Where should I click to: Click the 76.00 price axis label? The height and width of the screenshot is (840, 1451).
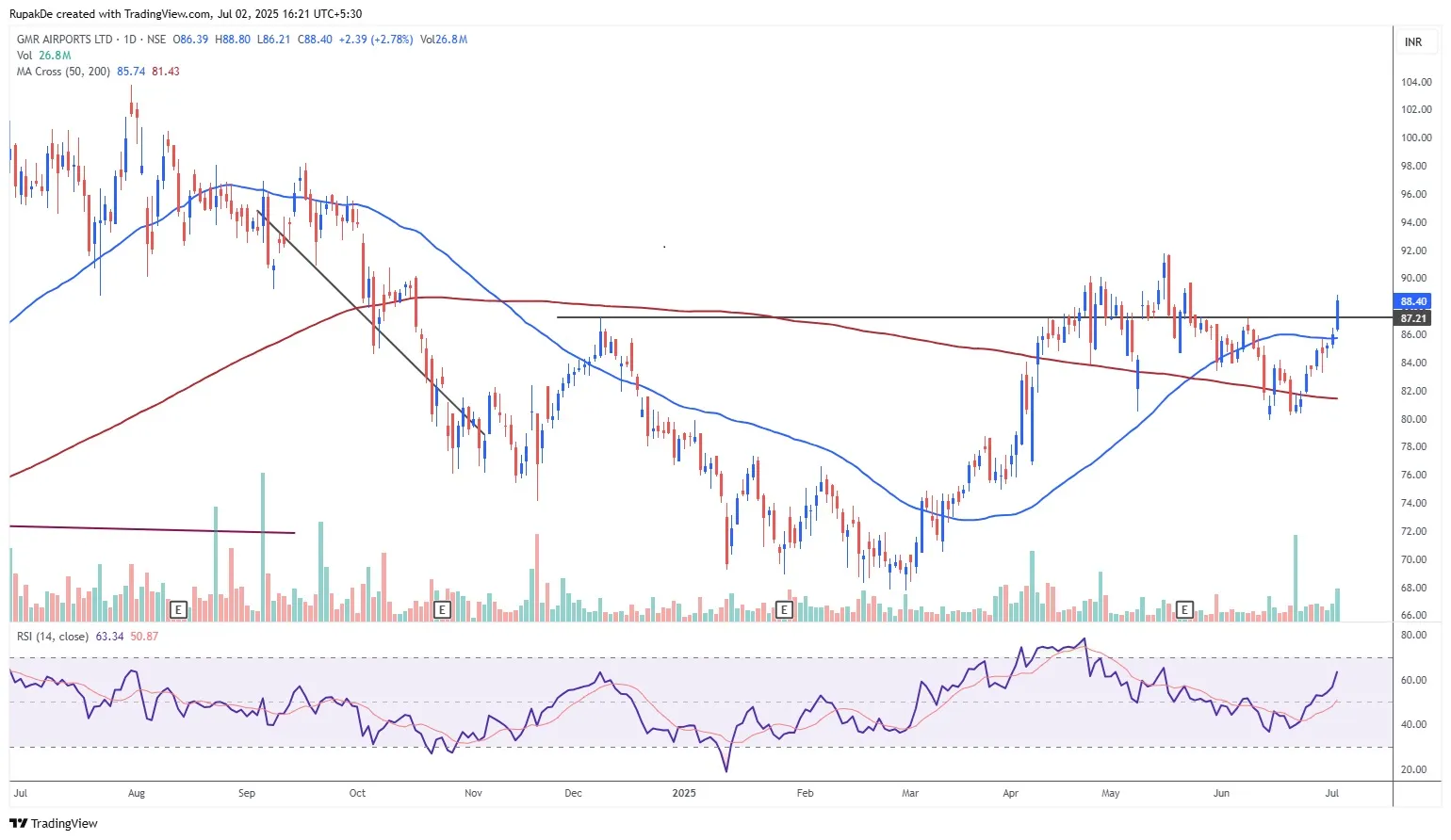coord(1413,475)
